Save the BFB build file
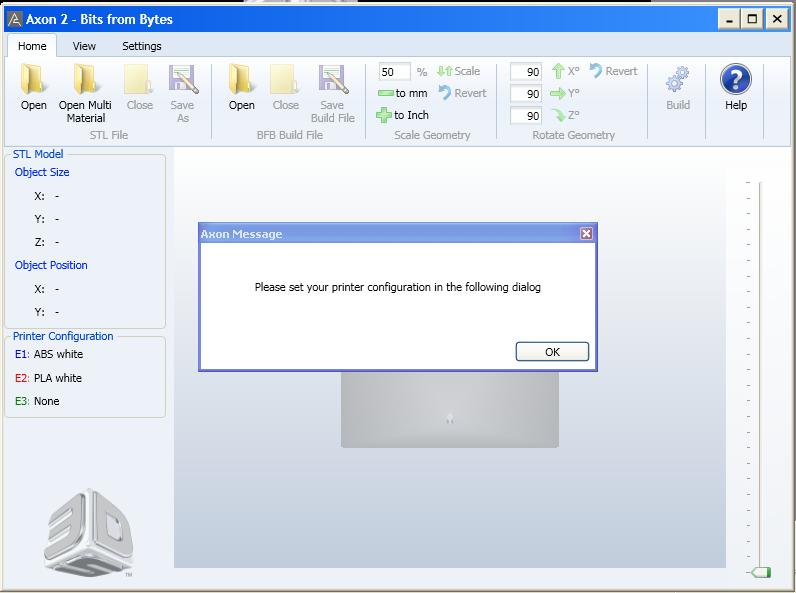Viewport: 796px width, 593px height. pos(333,93)
